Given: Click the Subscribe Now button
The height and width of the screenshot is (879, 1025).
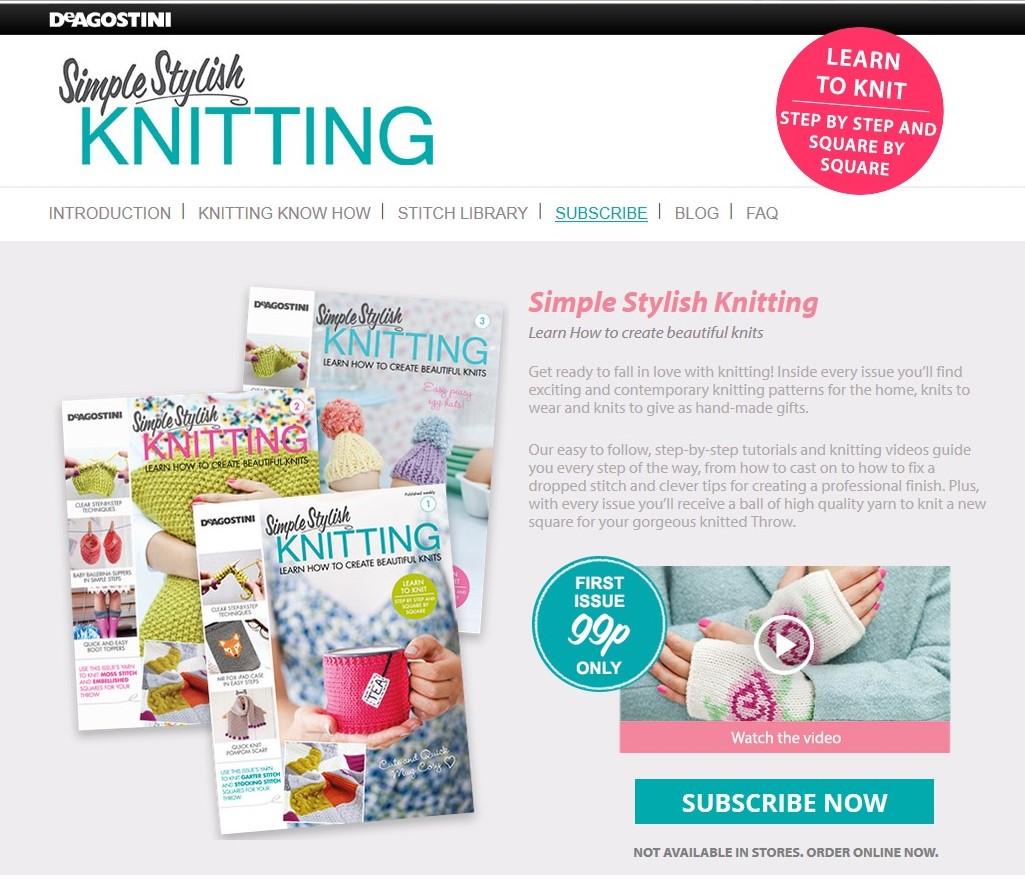Looking at the screenshot, I should coord(784,802).
